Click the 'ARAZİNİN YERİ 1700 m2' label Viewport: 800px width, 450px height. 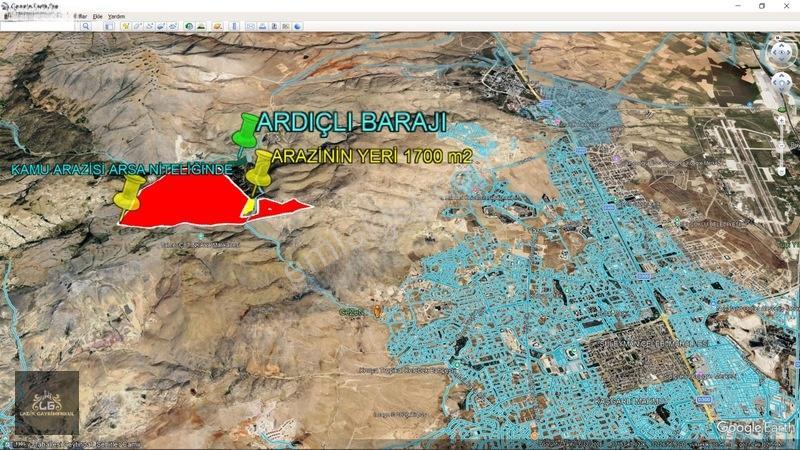tap(372, 156)
